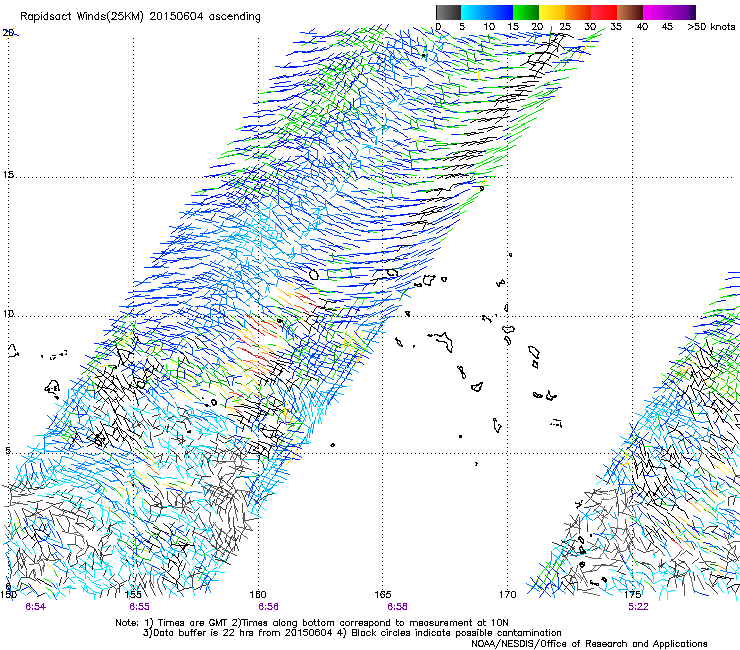The height and width of the screenshot is (650, 740).
Task: Click the purple "6:58" time label
Action: pyautogui.click(x=397, y=607)
